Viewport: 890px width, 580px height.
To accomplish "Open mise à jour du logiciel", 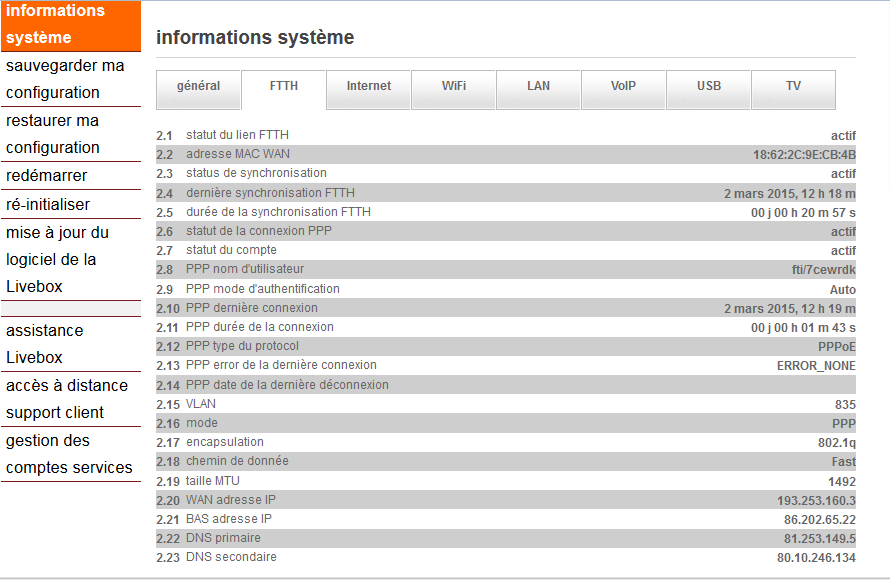I will tap(58, 259).
